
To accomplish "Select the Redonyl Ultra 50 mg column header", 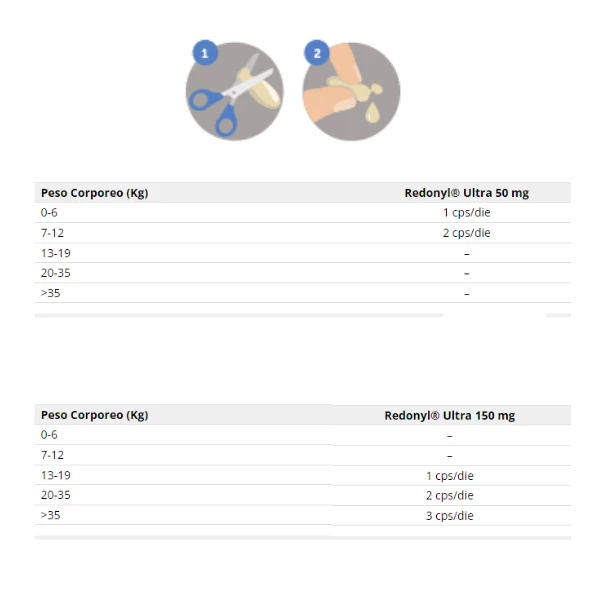I will (x=466, y=193).
